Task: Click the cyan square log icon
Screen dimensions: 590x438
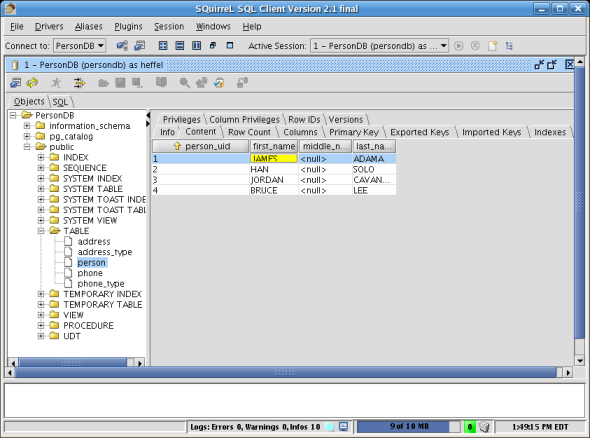Action: 329,427
